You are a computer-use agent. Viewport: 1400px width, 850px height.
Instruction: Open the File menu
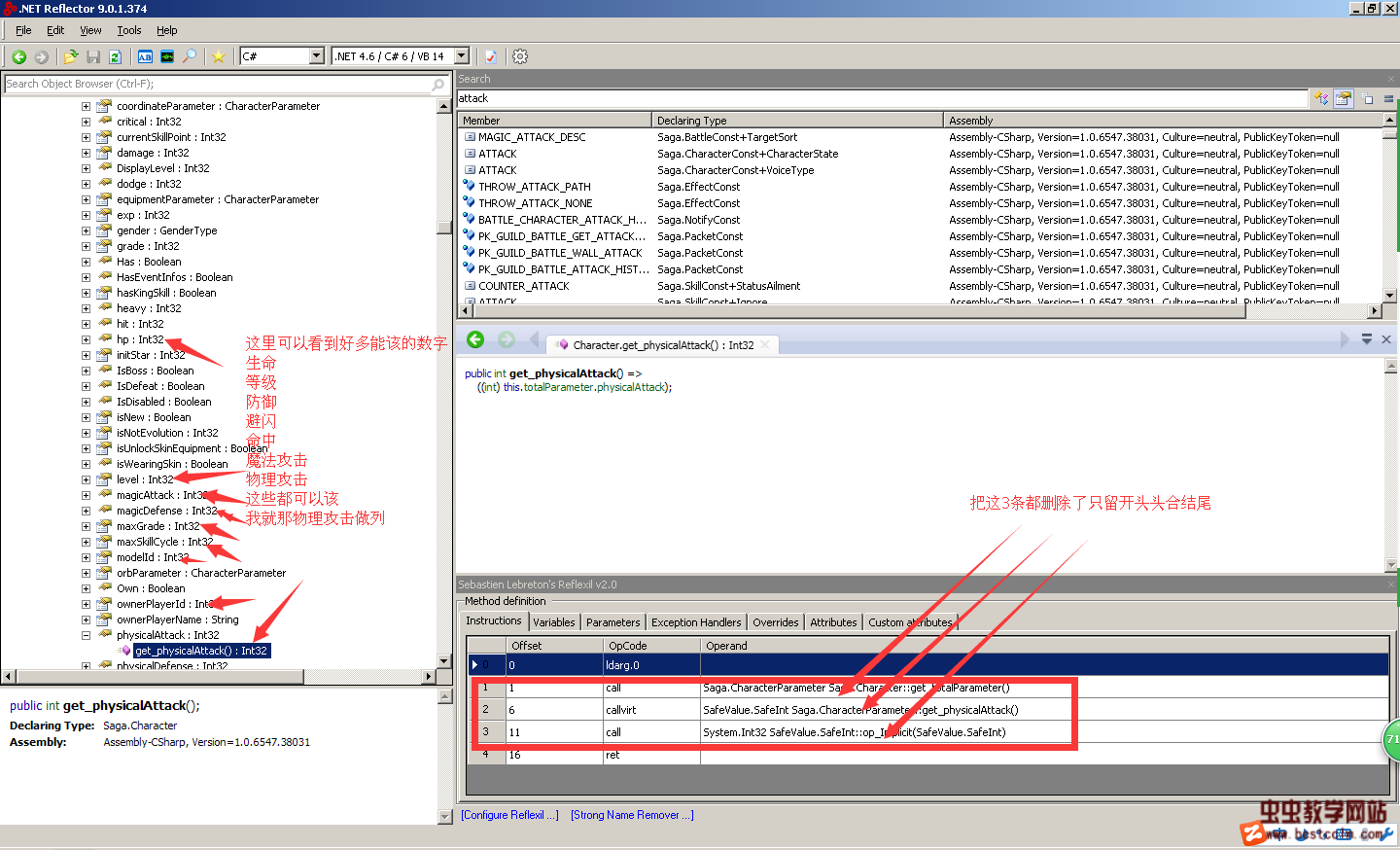coord(23,30)
